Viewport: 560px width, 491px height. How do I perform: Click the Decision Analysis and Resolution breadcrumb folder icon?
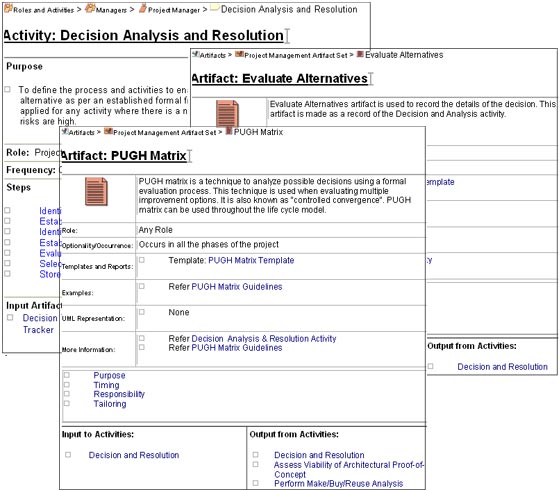click(215, 8)
